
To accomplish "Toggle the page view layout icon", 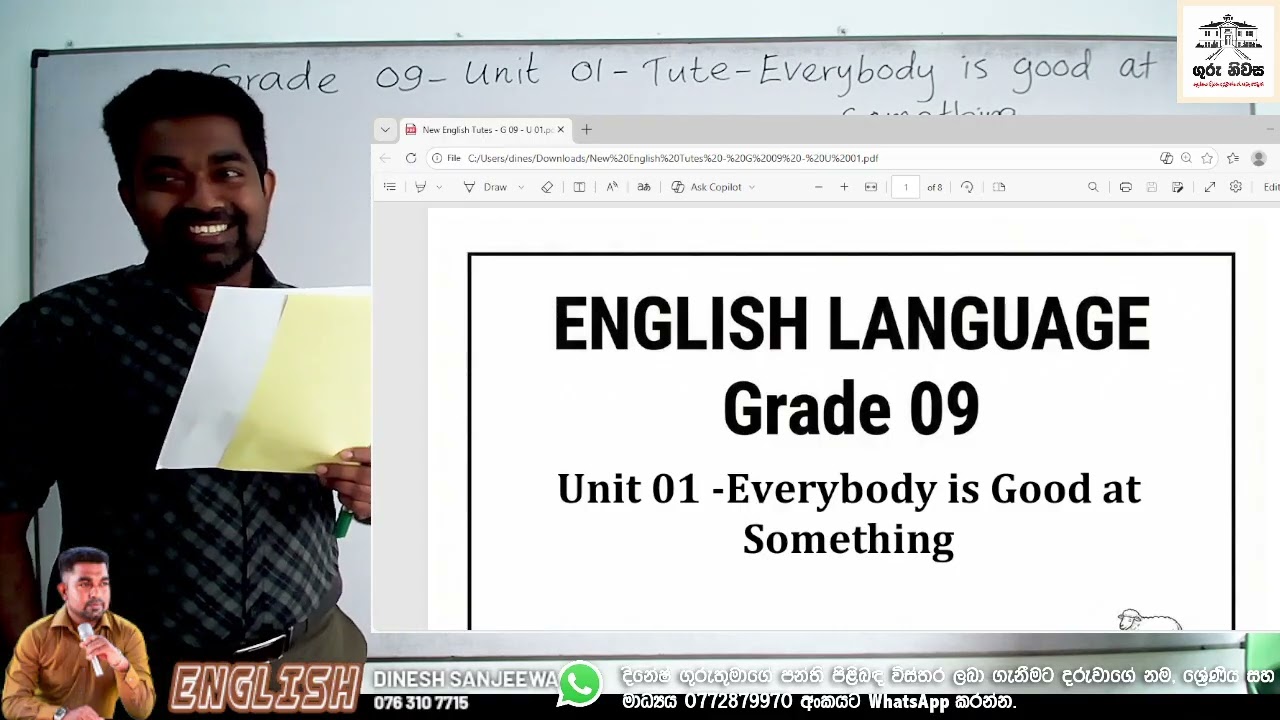I will pos(579,187).
